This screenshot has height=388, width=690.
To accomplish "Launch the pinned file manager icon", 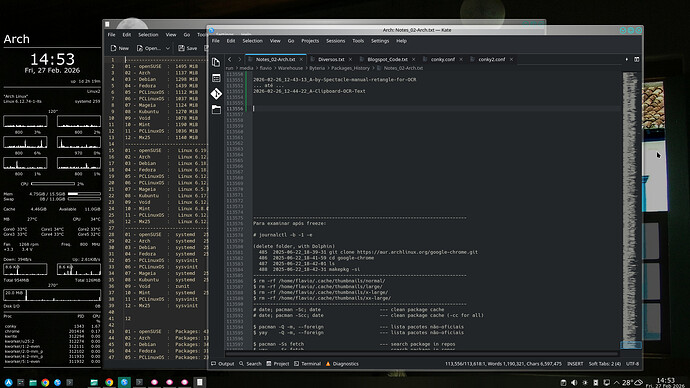I will [x=33, y=382].
